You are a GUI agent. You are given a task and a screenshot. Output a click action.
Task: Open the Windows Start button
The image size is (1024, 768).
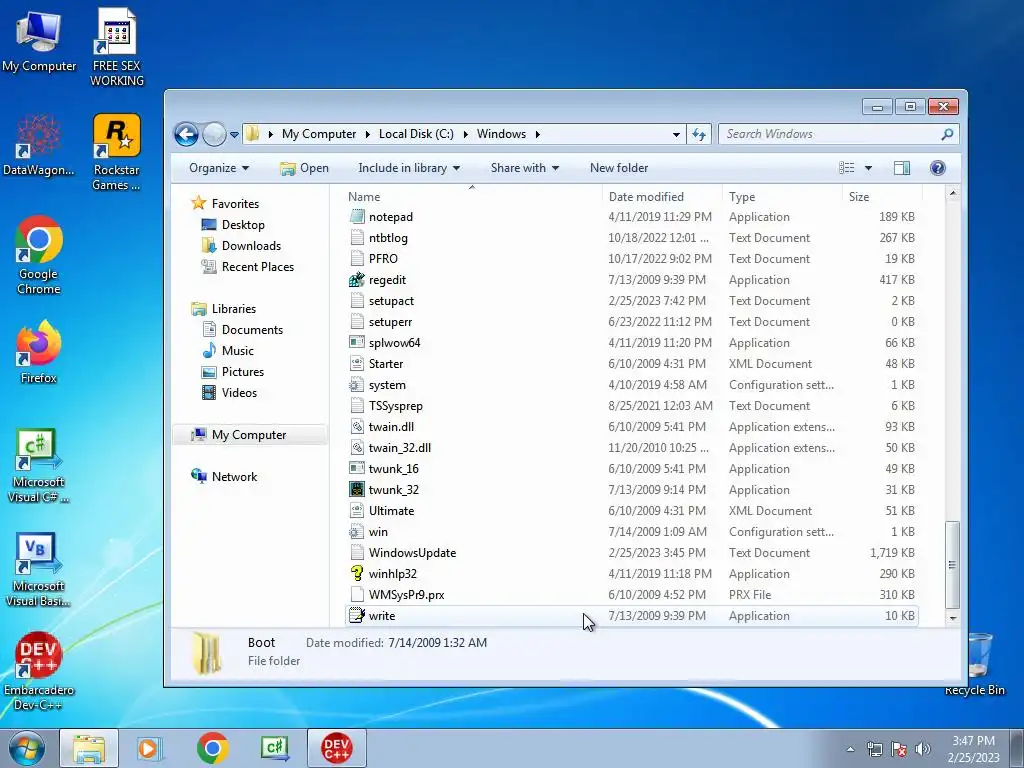point(27,748)
